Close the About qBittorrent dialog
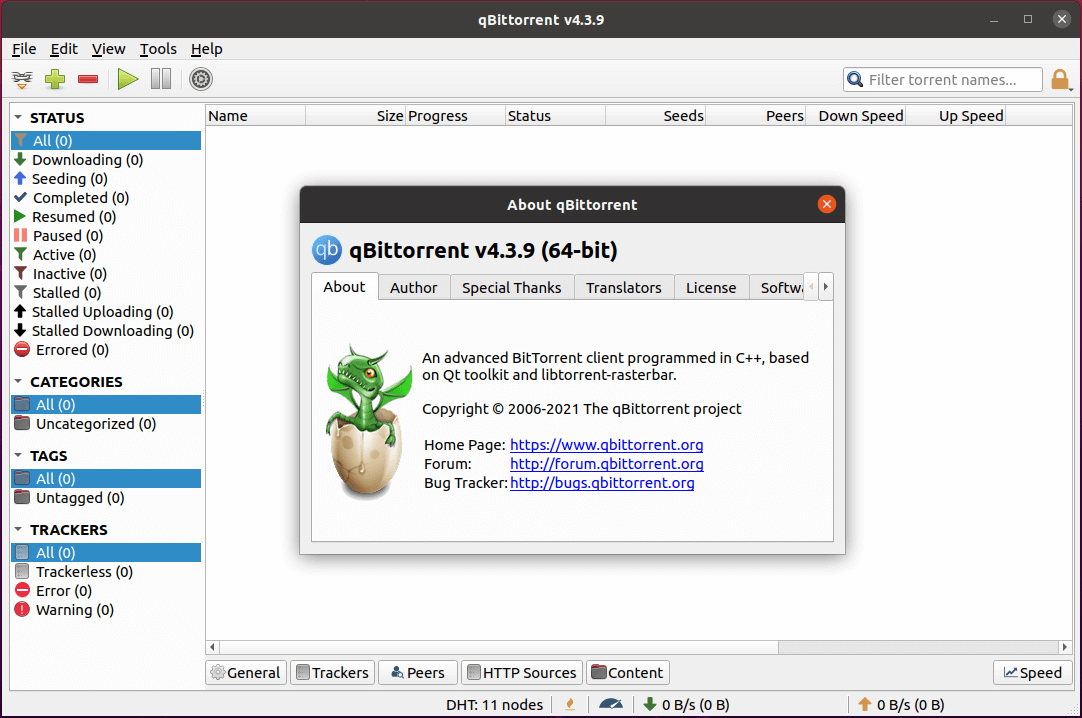This screenshot has height=718, width=1082. (827, 204)
